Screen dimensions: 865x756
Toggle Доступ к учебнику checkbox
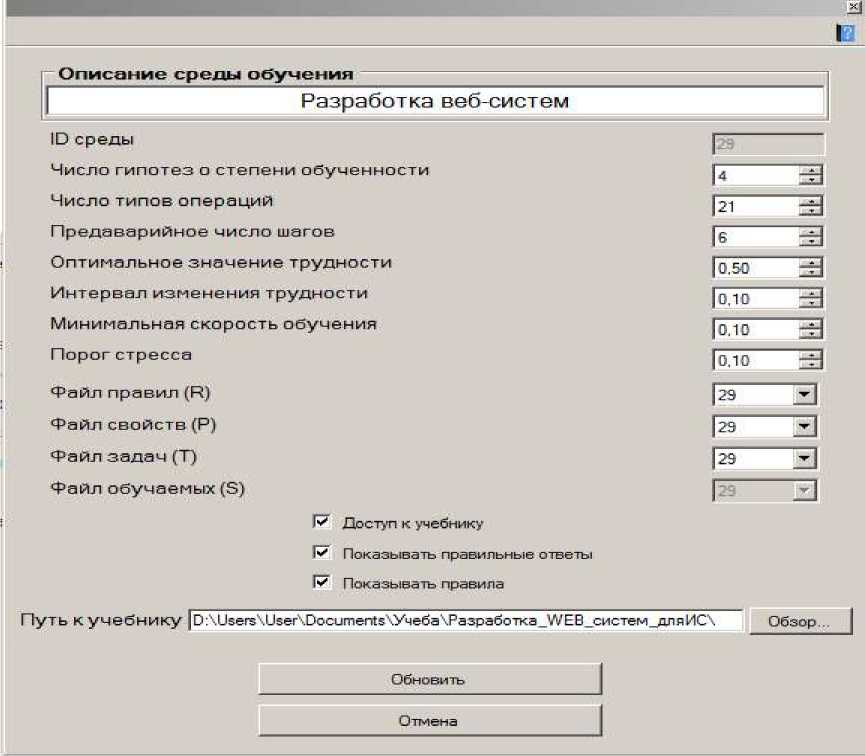point(321,521)
